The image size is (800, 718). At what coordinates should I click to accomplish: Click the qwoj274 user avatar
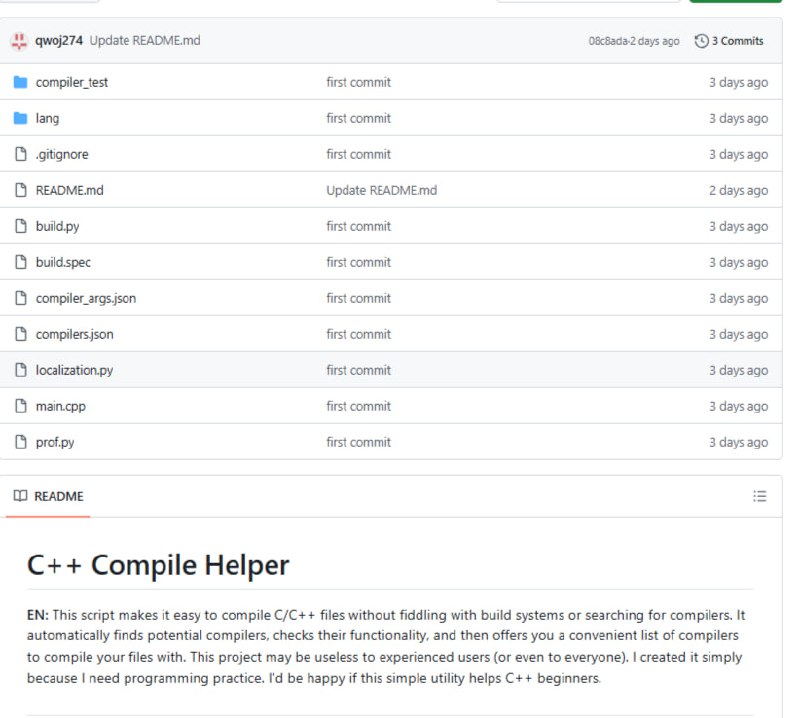pyautogui.click(x=19, y=41)
